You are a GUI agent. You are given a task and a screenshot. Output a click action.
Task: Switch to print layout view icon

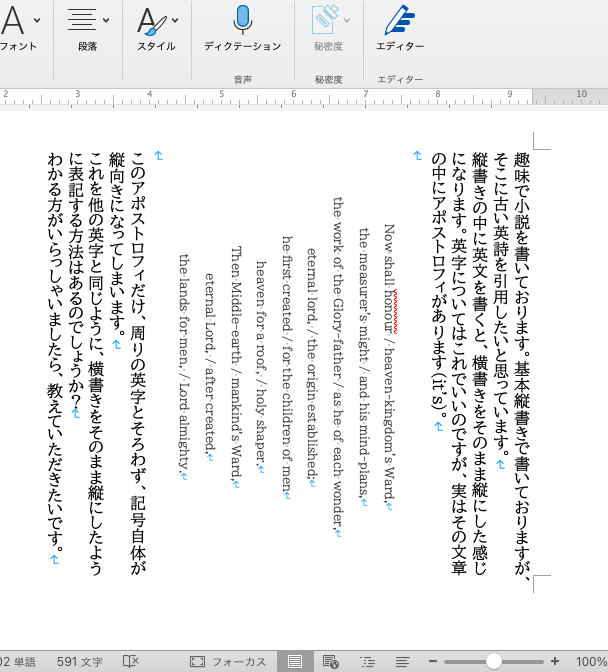click(295, 661)
